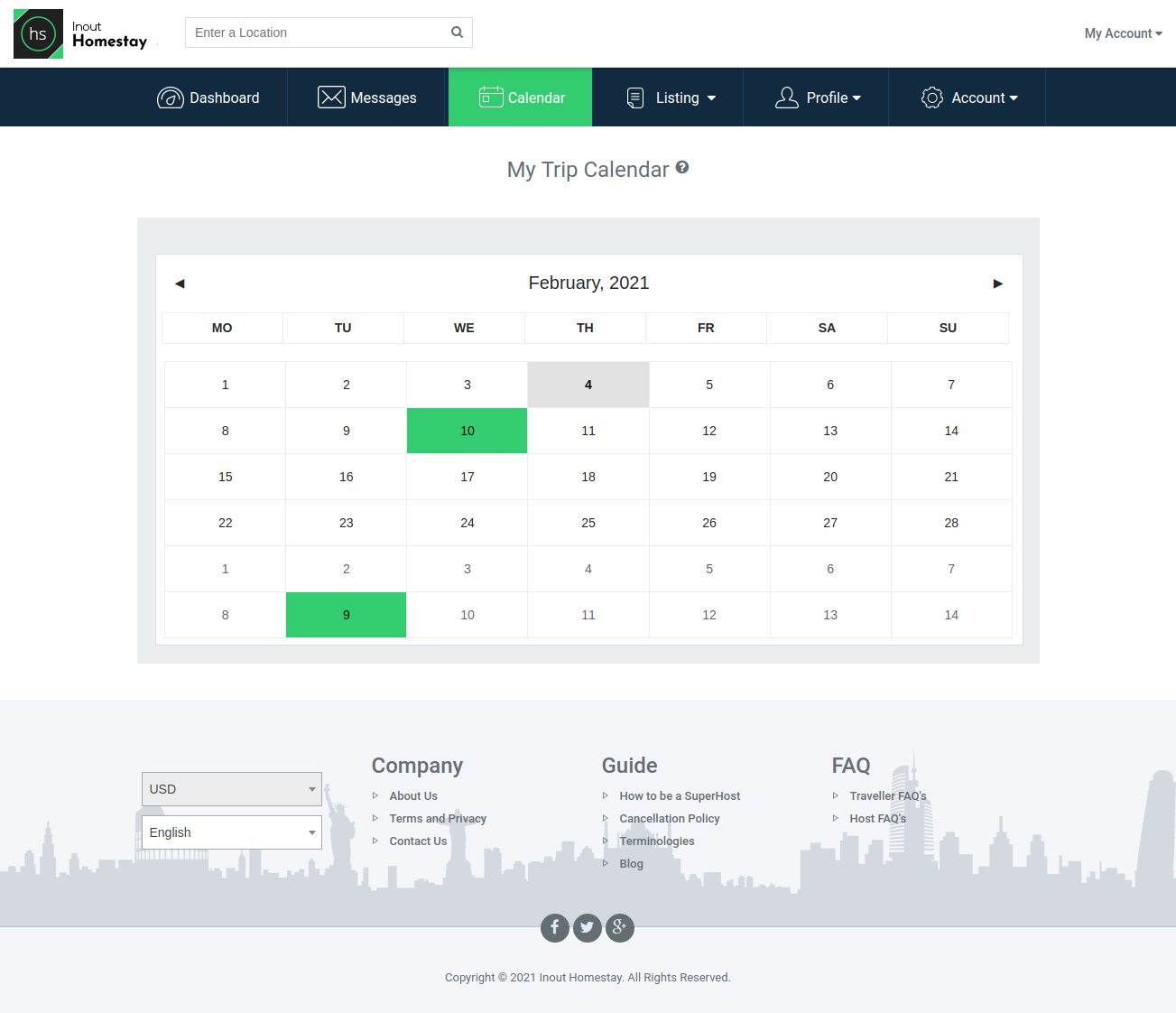Viewport: 1176px width, 1013px height.
Task: Click the Facebook social icon
Action: [555, 927]
